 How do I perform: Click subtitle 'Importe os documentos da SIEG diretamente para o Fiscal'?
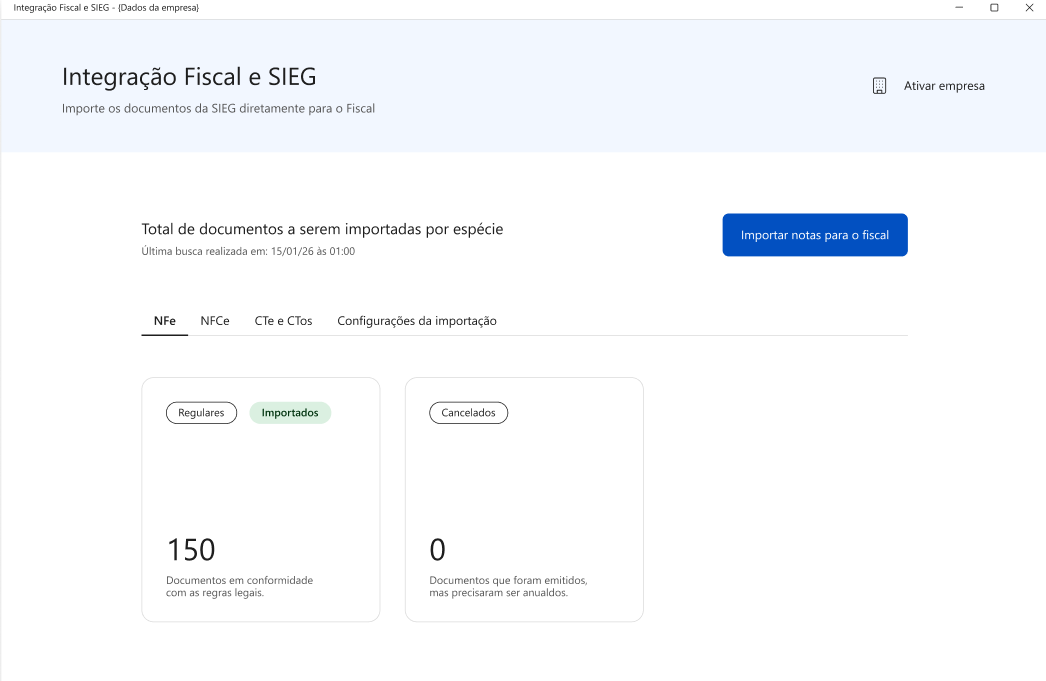pyautogui.click(x=218, y=109)
